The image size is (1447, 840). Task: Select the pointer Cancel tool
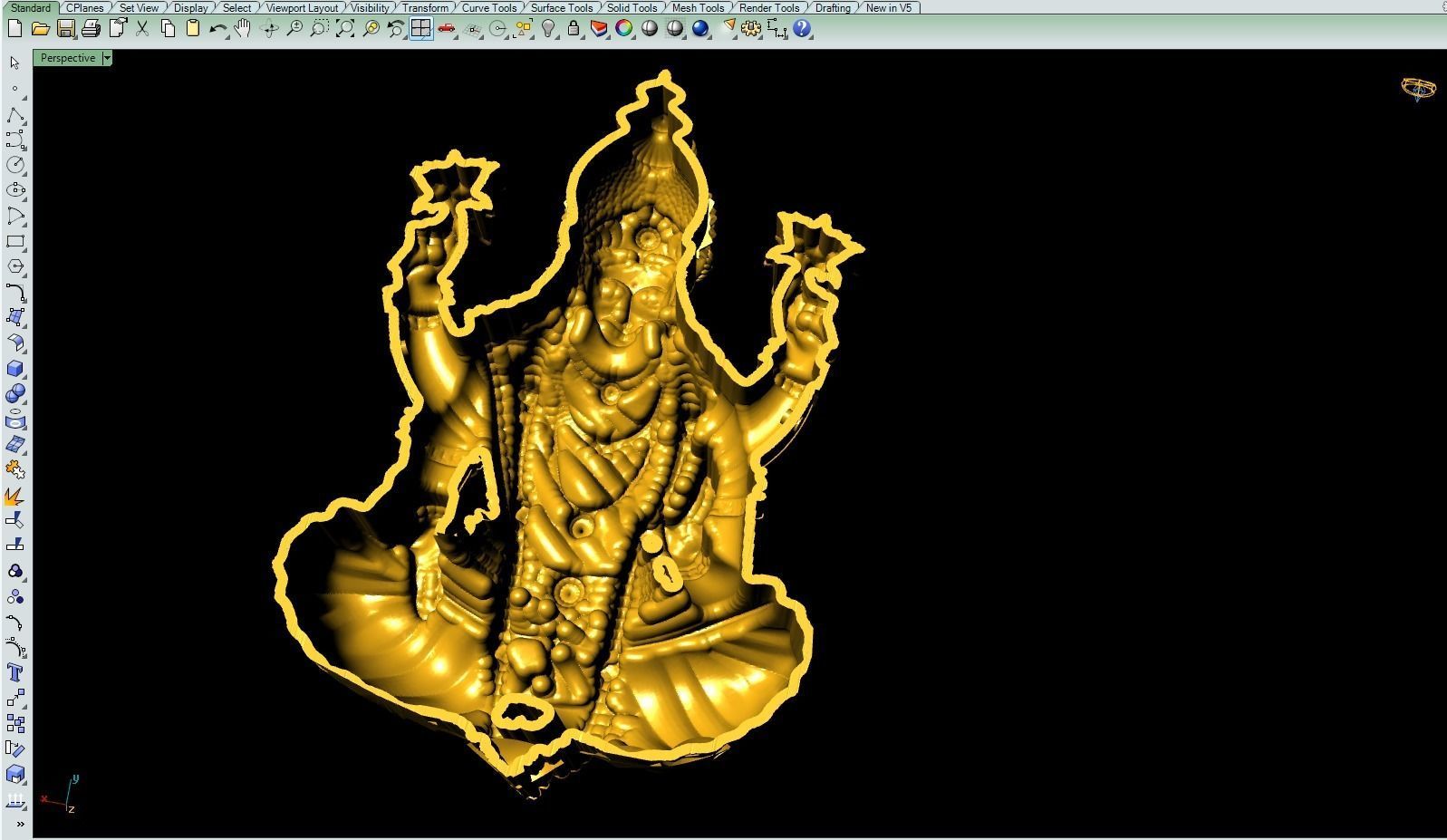[x=15, y=63]
